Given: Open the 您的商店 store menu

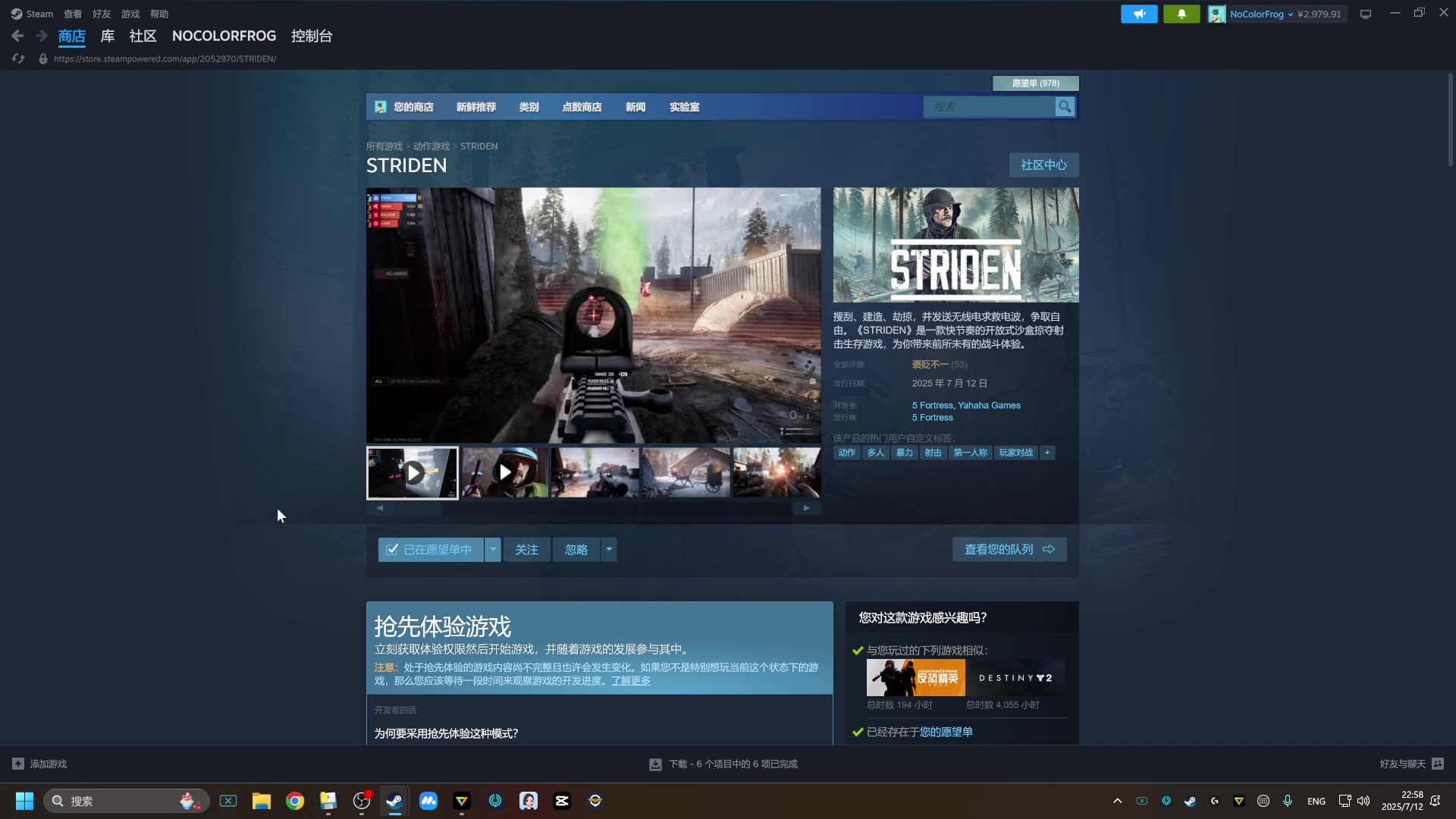Looking at the screenshot, I should (413, 107).
